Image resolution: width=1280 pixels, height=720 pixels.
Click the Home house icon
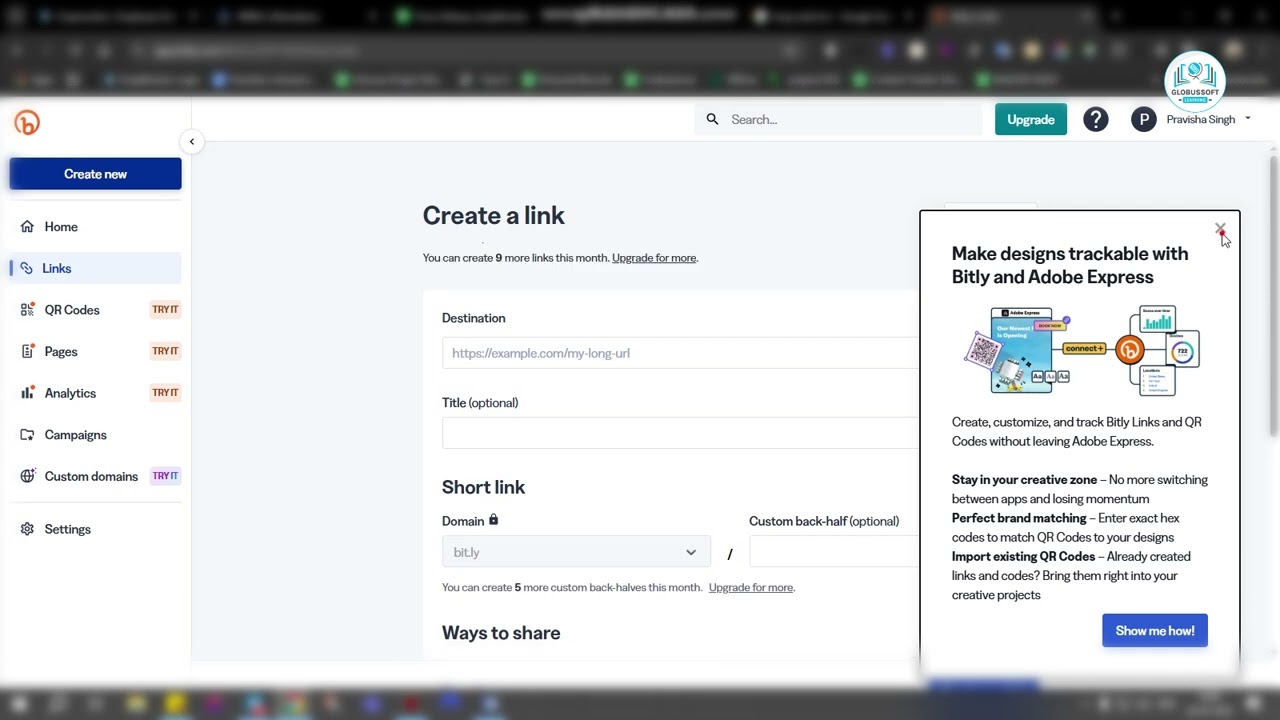click(27, 227)
